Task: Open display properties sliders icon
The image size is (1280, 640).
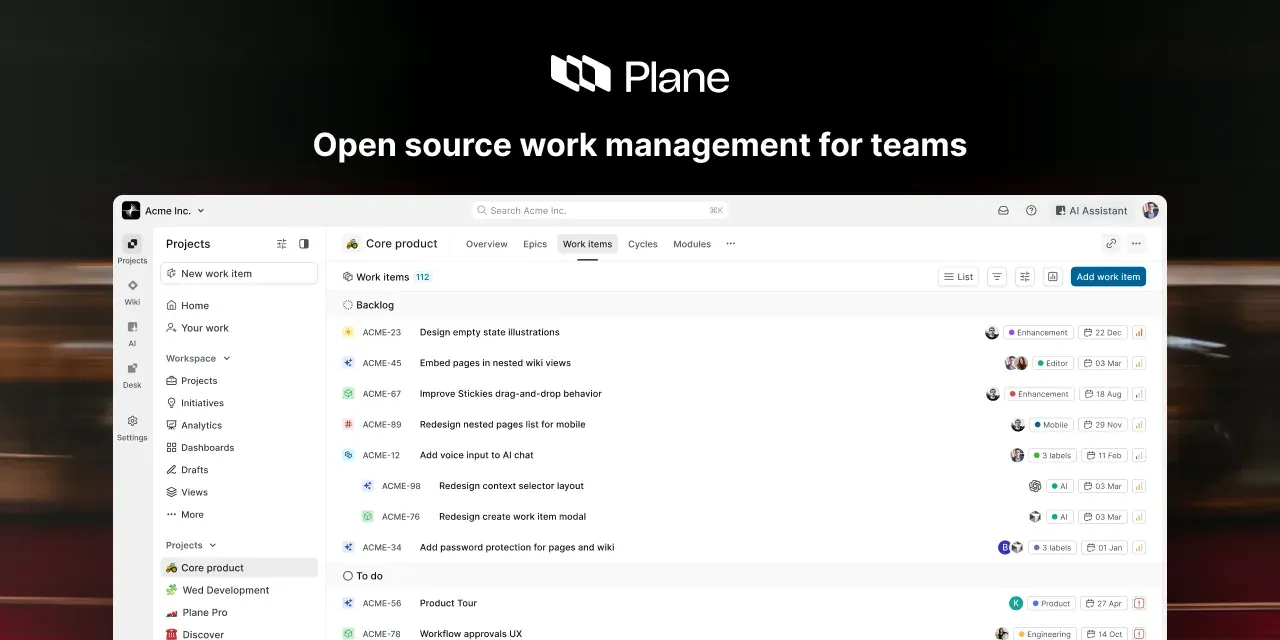Action: click(x=1025, y=277)
